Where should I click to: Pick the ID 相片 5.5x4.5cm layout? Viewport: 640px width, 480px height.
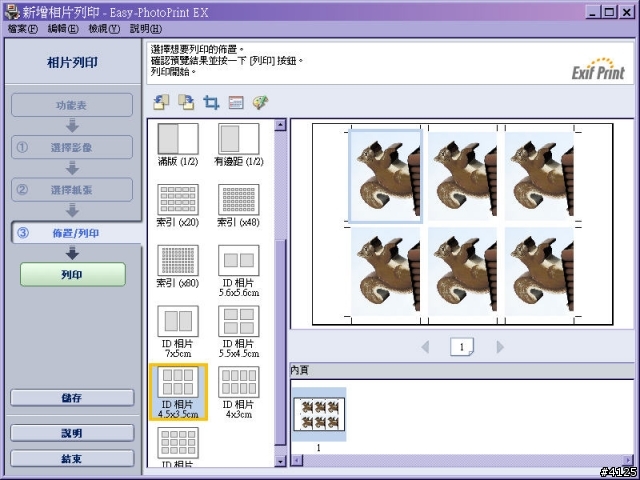tap(239, 332)
